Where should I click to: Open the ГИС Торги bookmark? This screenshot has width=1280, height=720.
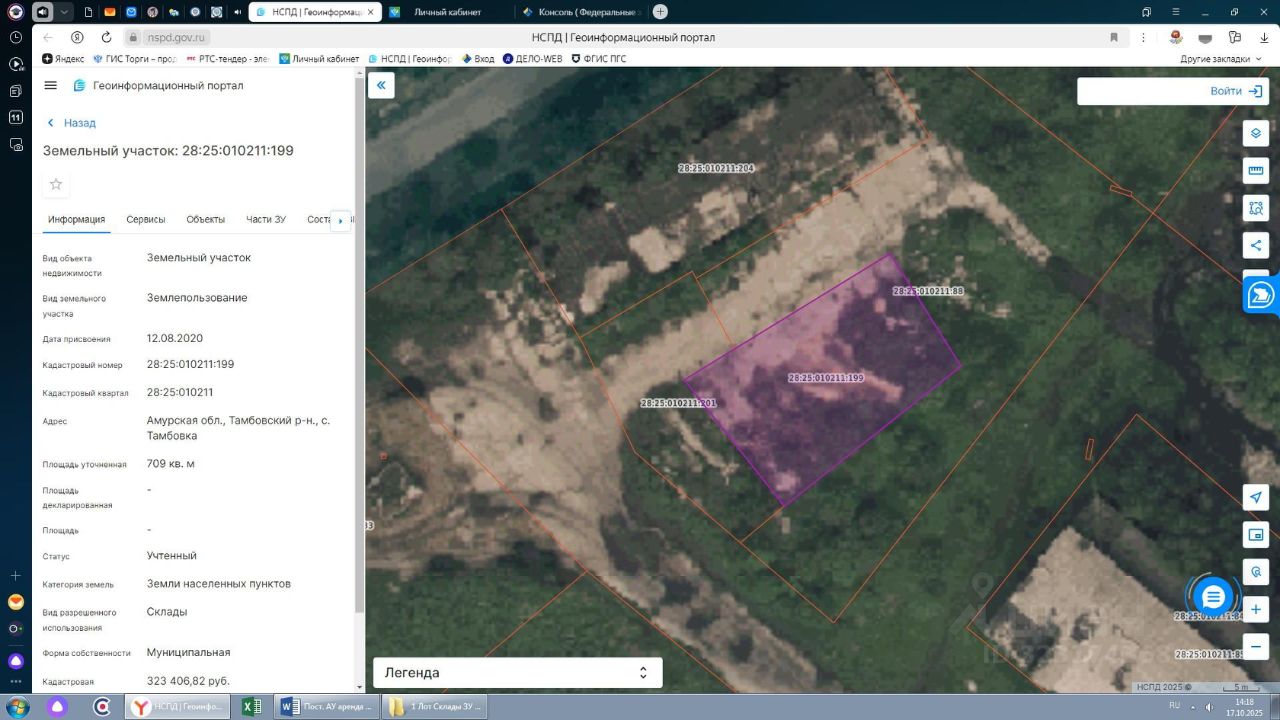click(134, 59)
